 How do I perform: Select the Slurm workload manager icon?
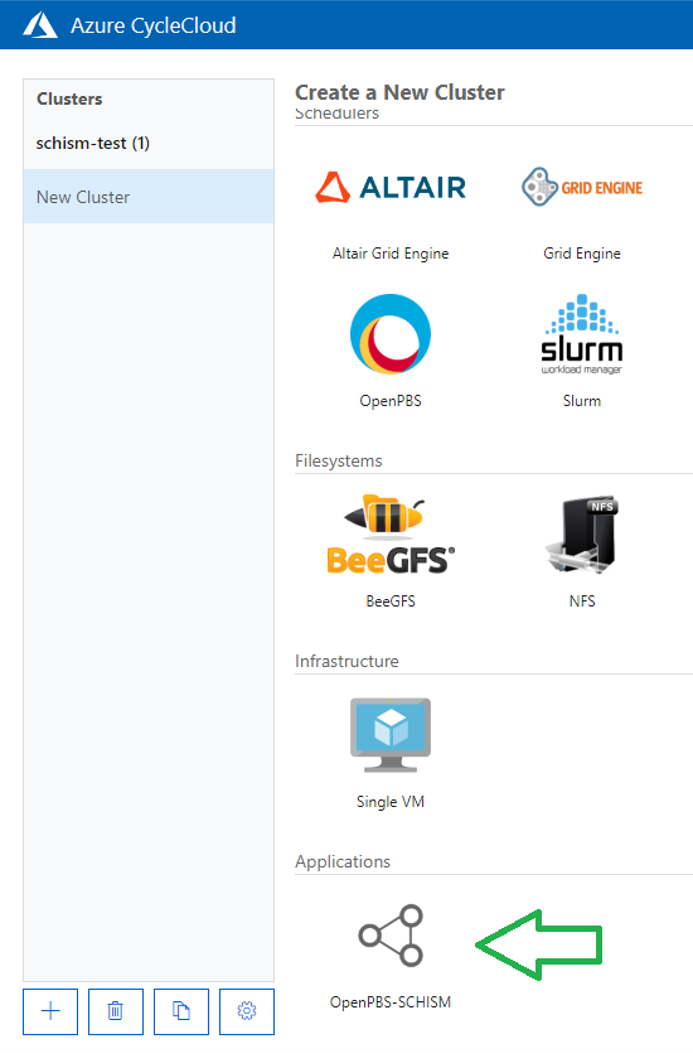(582, 334)
